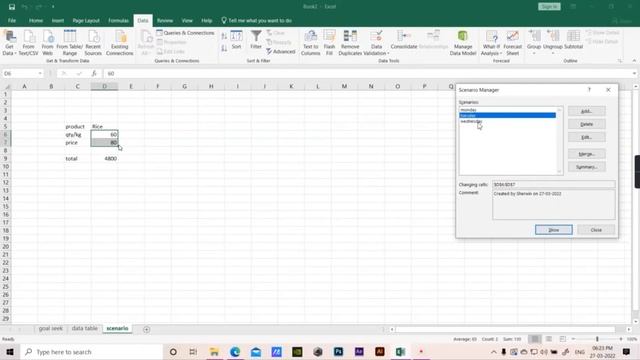Open Photoshop from the taskbar

pyautogui.click(x=338, y=352)
